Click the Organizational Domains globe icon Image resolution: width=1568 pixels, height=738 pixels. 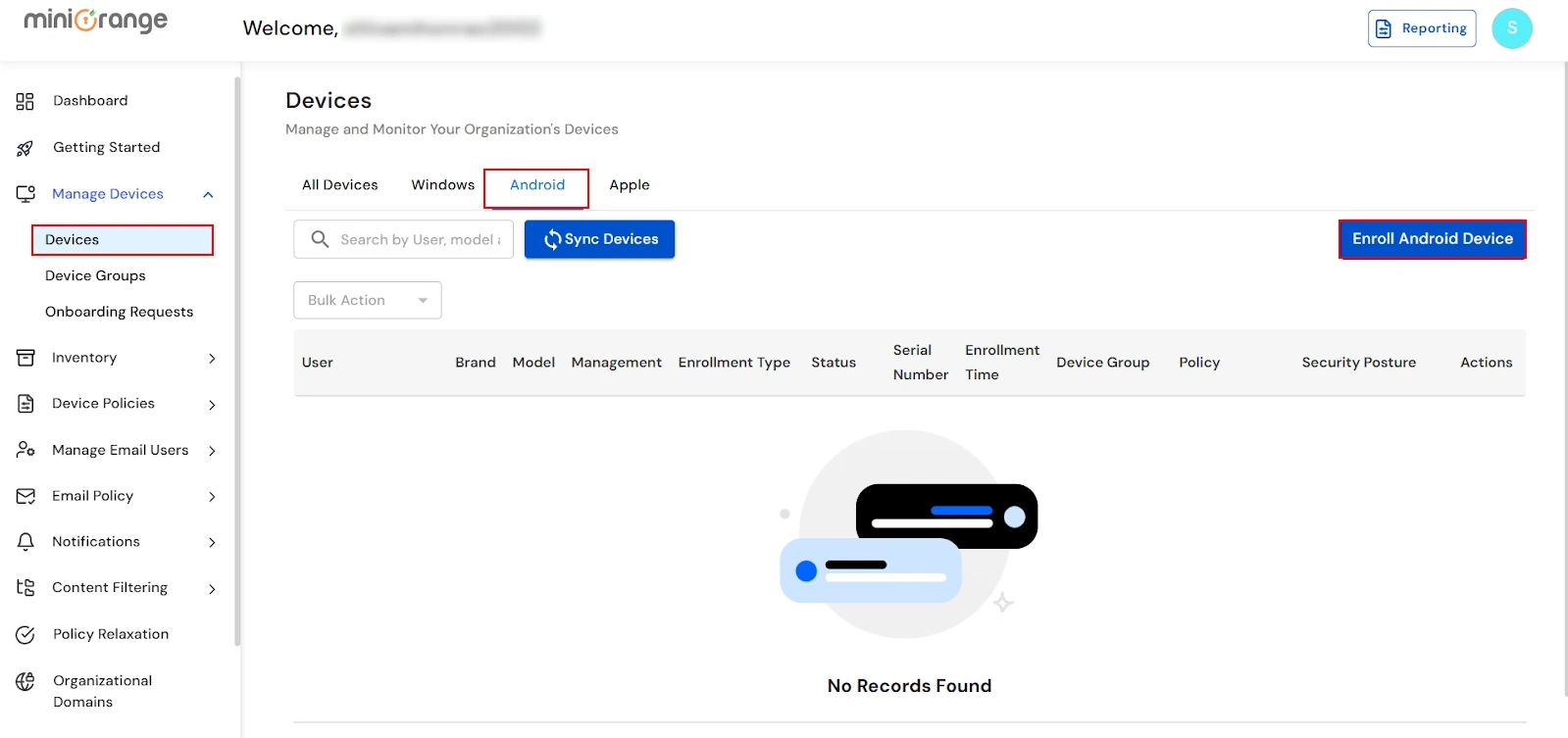(x=25, y=681)
